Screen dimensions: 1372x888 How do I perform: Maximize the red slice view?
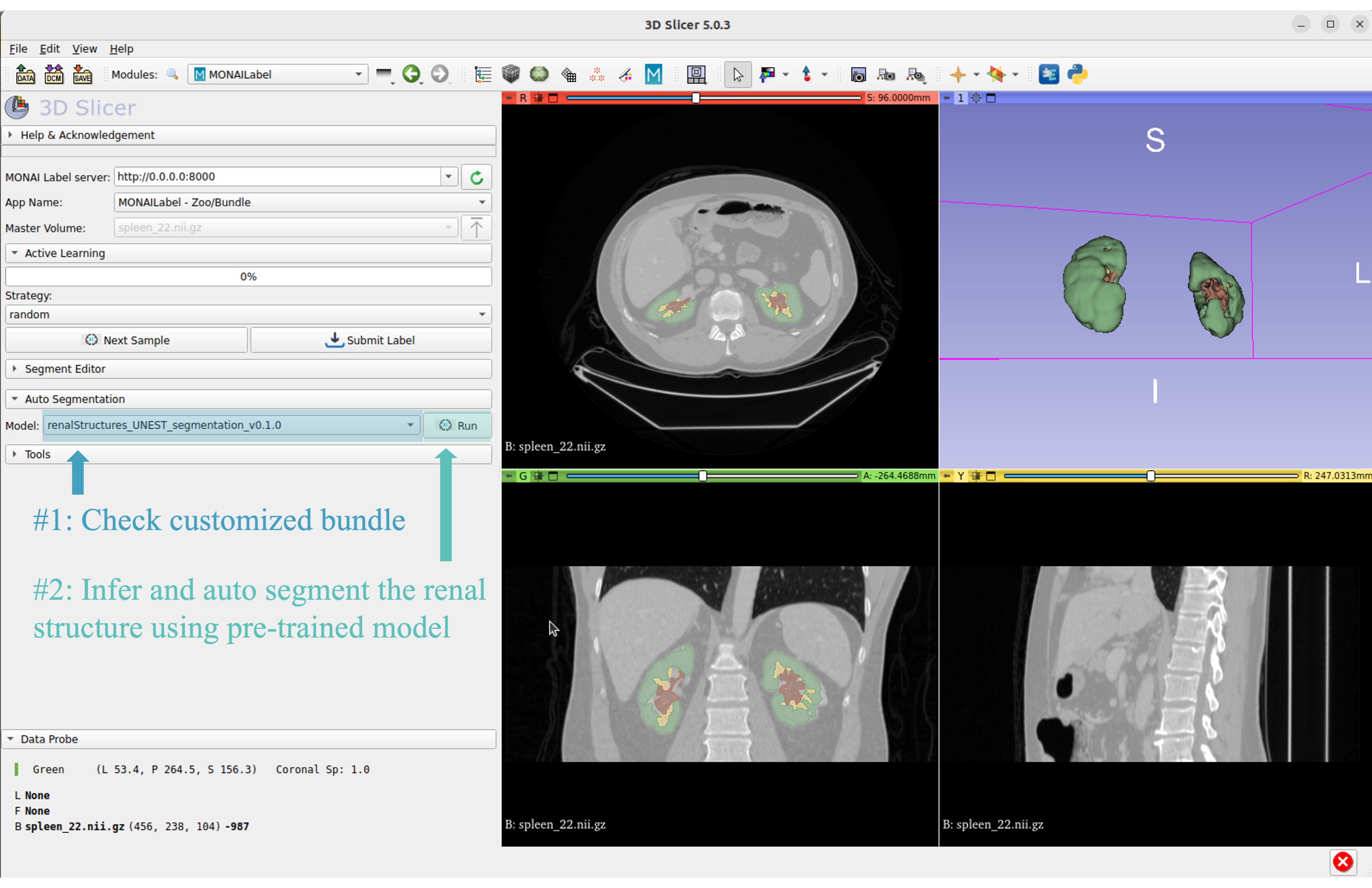554,98
